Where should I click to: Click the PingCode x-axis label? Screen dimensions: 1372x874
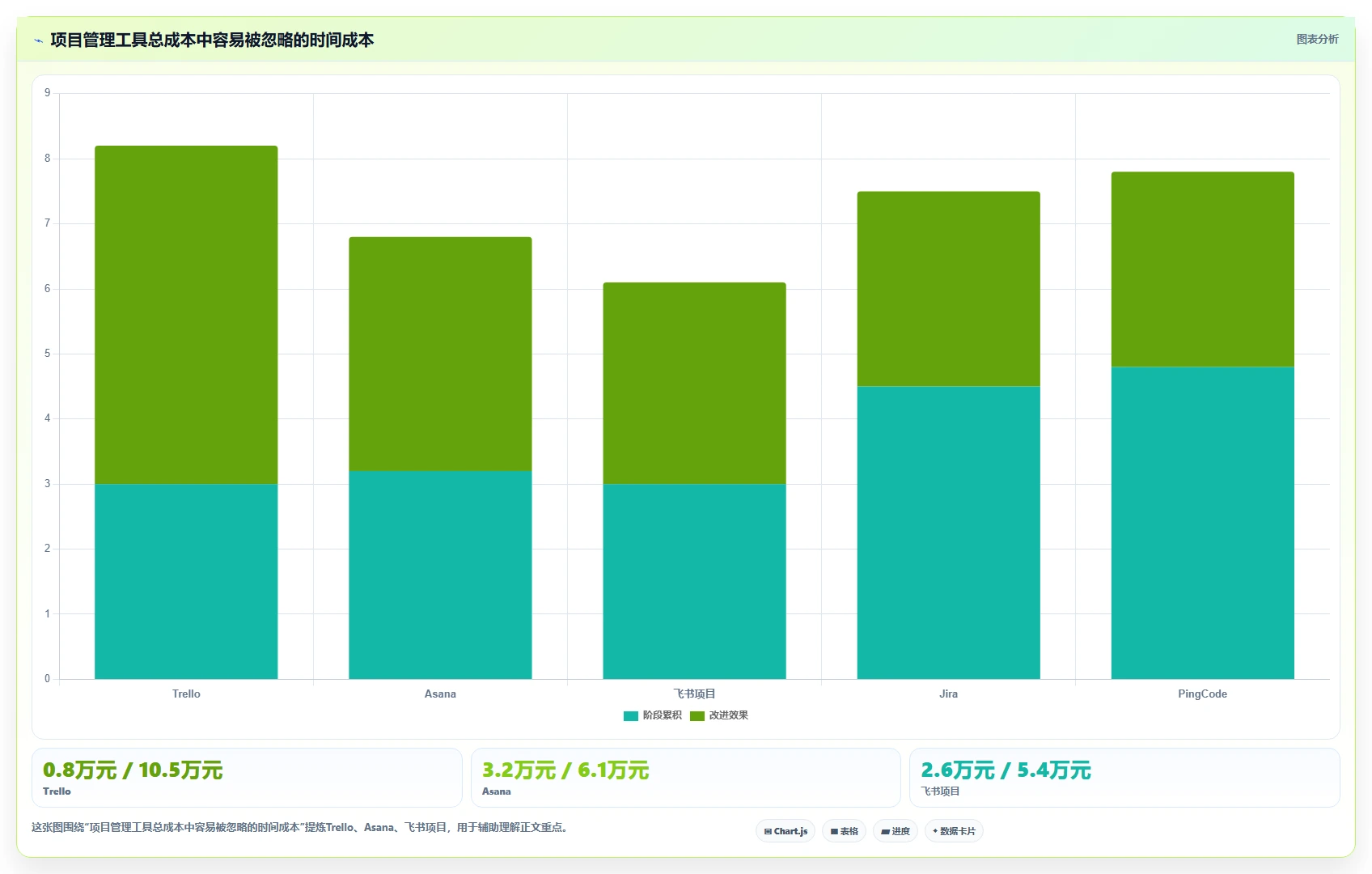[x=1202, y=694]
